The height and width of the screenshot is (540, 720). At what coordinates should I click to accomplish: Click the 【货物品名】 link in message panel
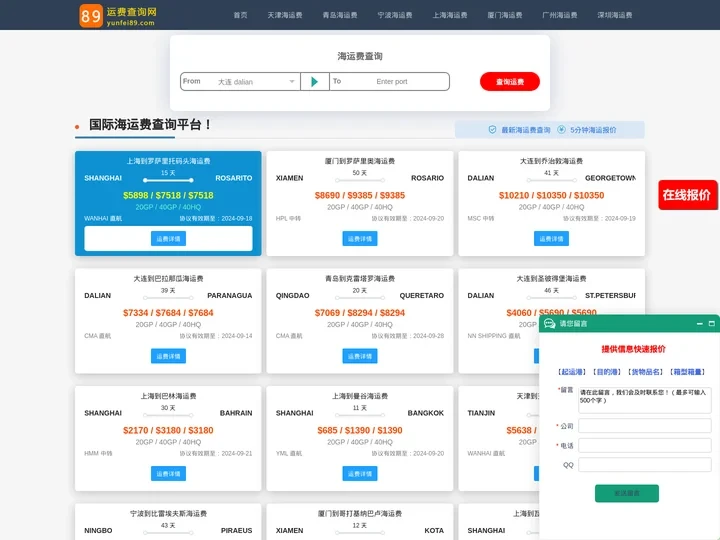point(645,372)
